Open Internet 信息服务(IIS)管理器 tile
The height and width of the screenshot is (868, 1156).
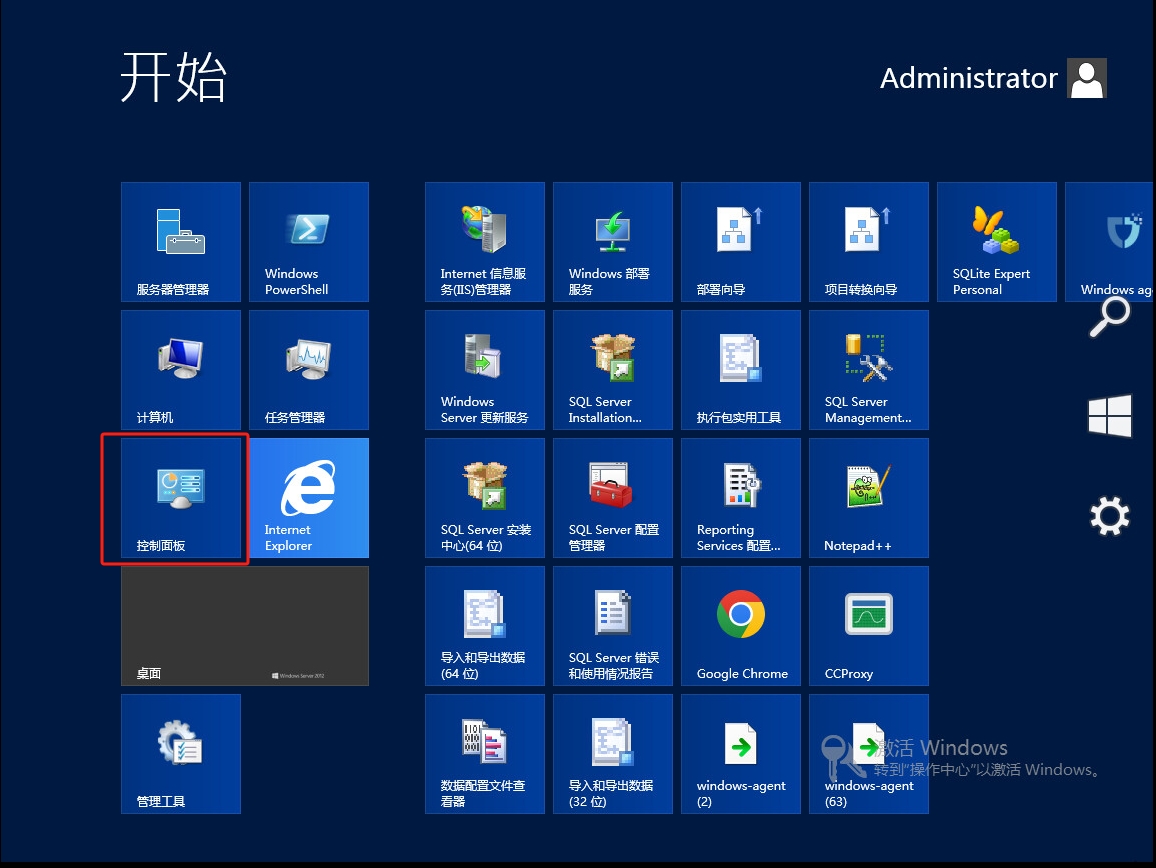pyautogui.click(x=484, y=242)
